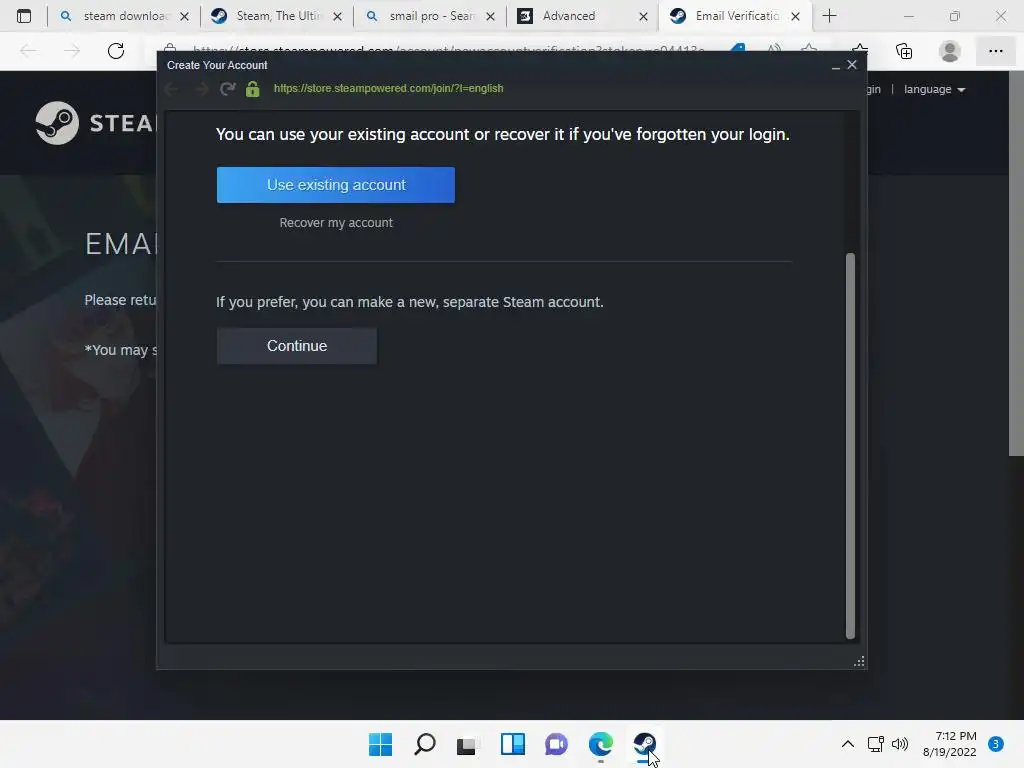Screen dimensions: 1024x768
Task: Click the green lock icon in Steam dialog
Action: (253, 89)
